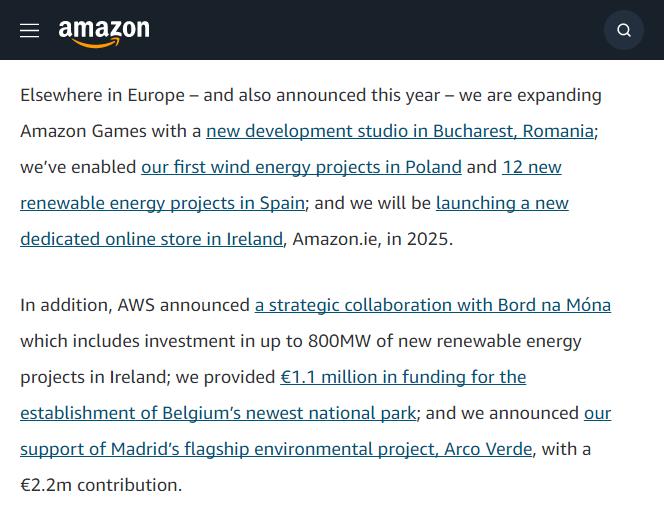Image resolution: width=664 pixels, height=508 pixels.
Task: Open the hamburger navigation menu
Action: click(x=30, y=30)
